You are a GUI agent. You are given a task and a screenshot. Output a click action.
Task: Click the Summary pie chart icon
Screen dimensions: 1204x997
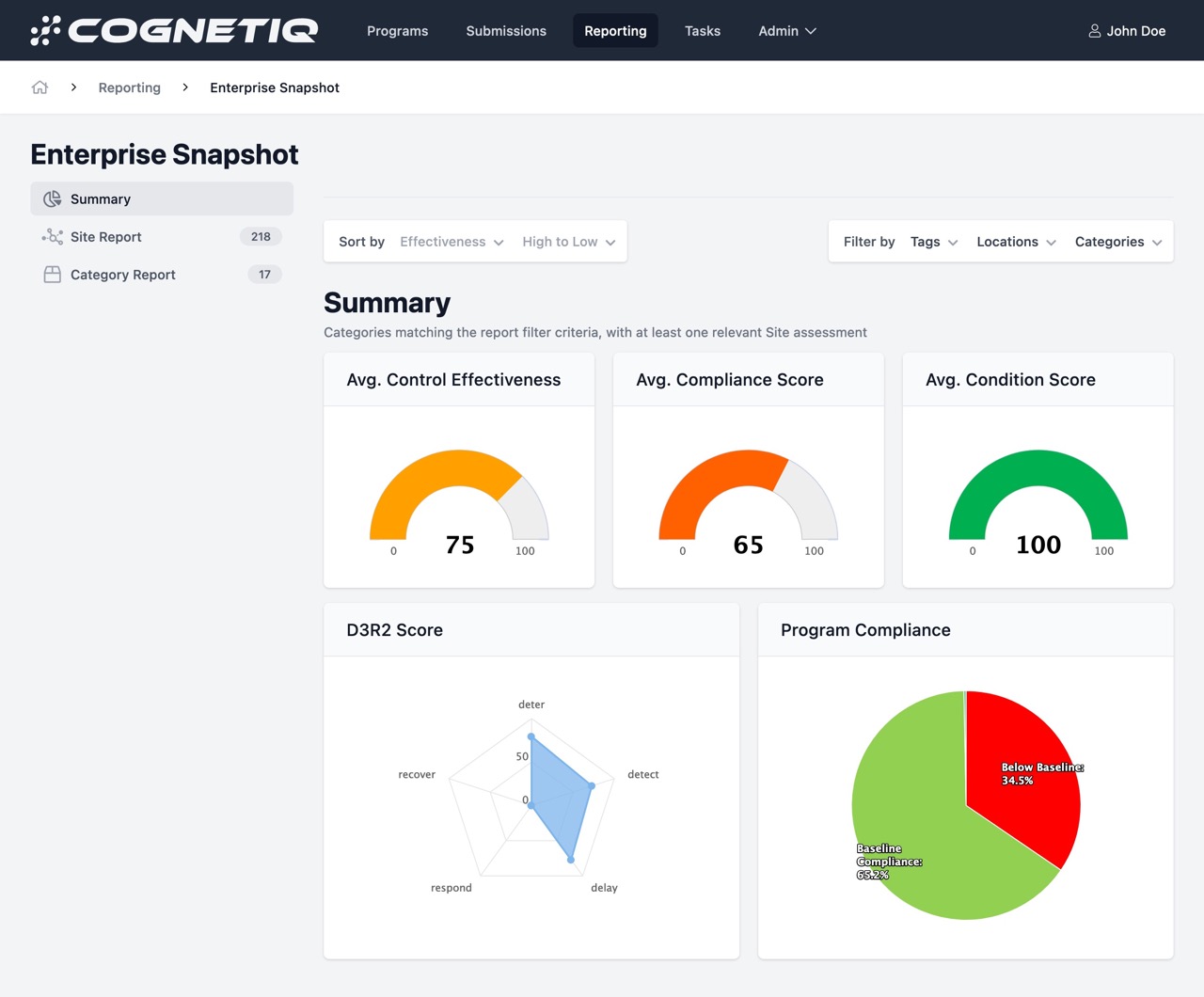click(x=53, y=199)
